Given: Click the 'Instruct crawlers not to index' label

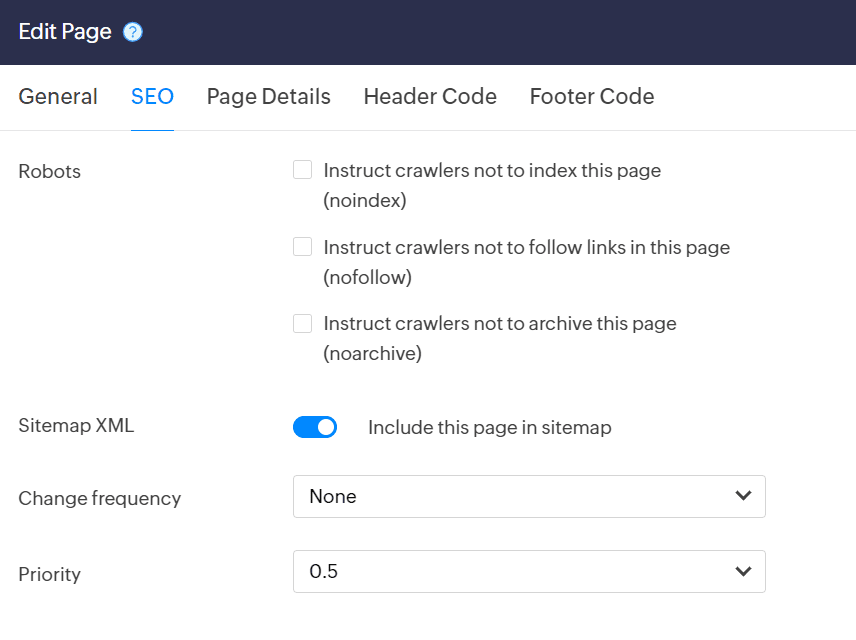Looking at the screenshot, I should [x=492, y=171].
